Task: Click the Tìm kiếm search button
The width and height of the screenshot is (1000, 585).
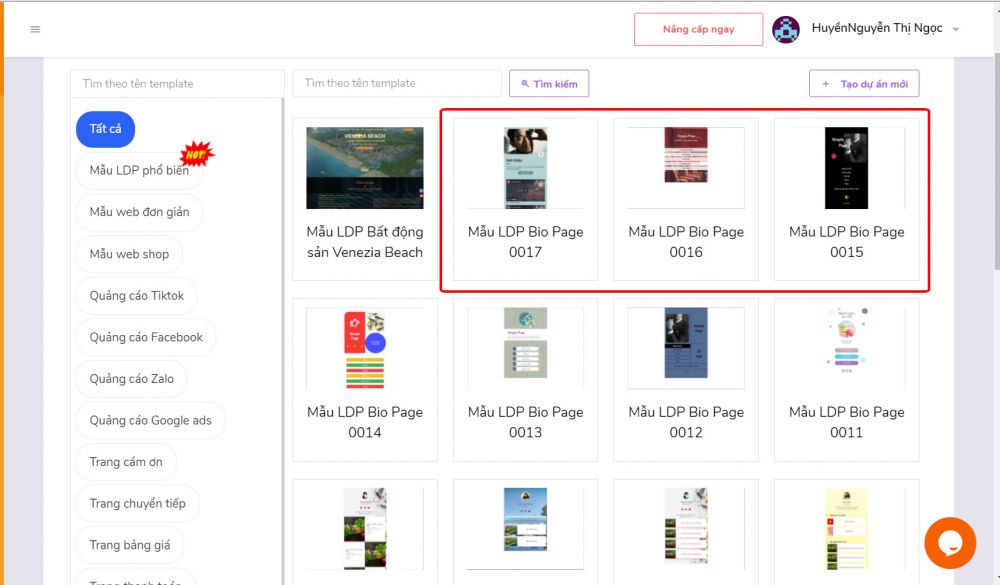Action: pyautogui.click(x=549, y=84)
